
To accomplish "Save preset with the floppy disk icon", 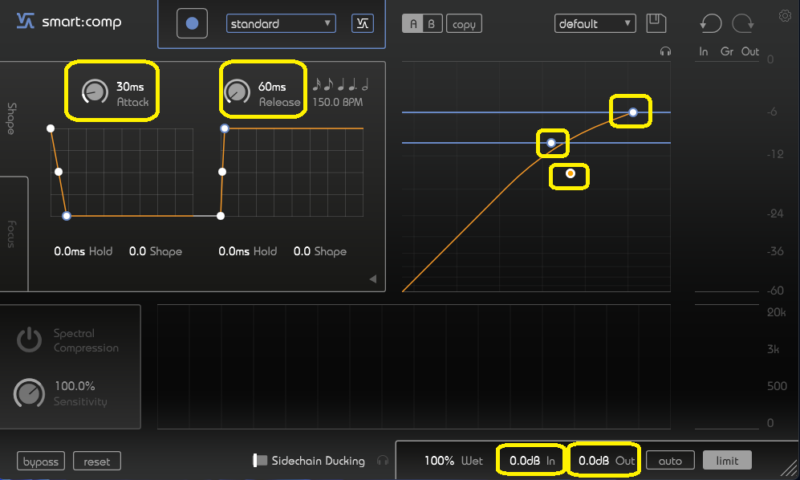I will click(x=656, y=23).
